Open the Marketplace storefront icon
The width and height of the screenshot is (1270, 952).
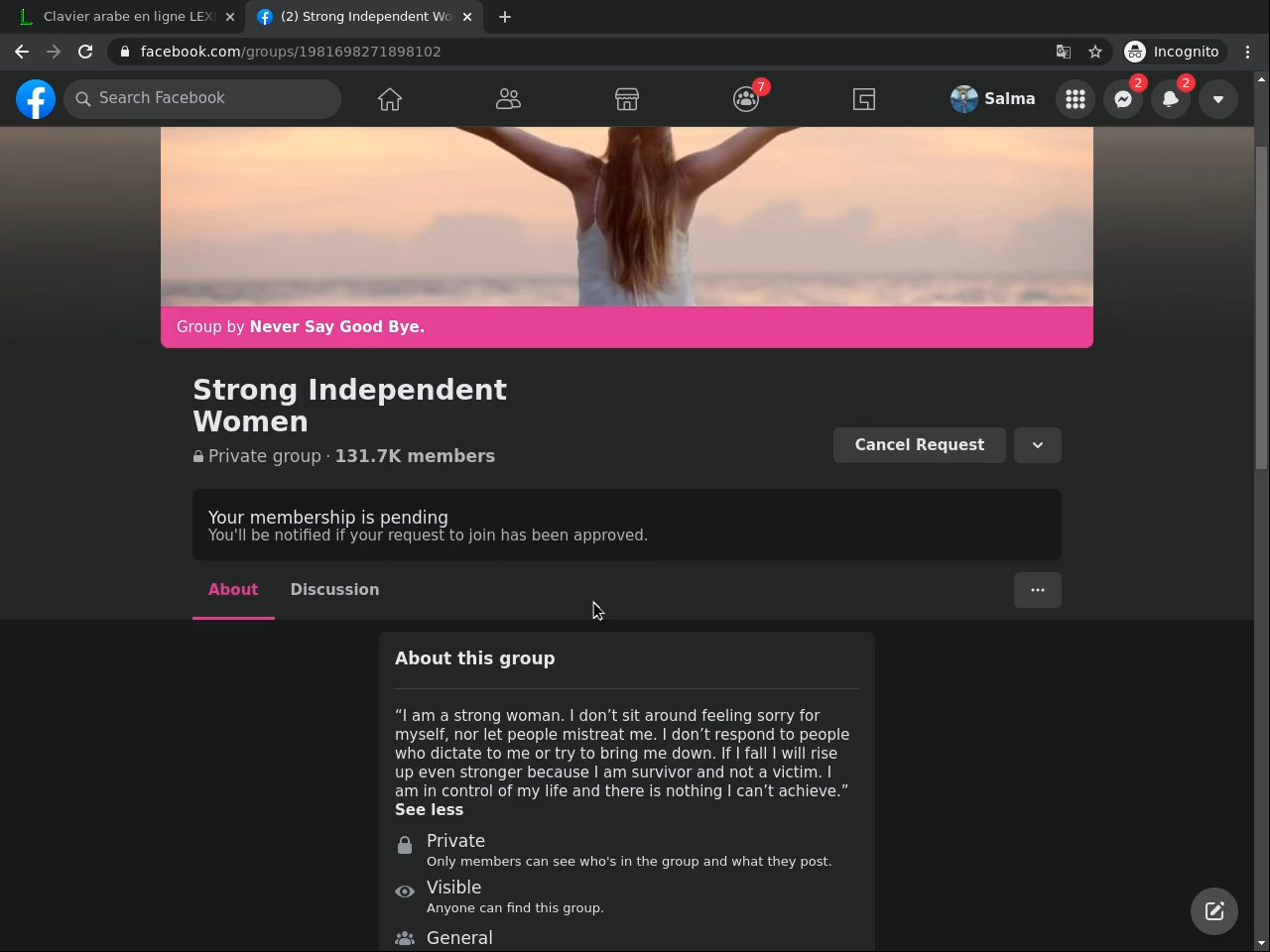[627, 99]
